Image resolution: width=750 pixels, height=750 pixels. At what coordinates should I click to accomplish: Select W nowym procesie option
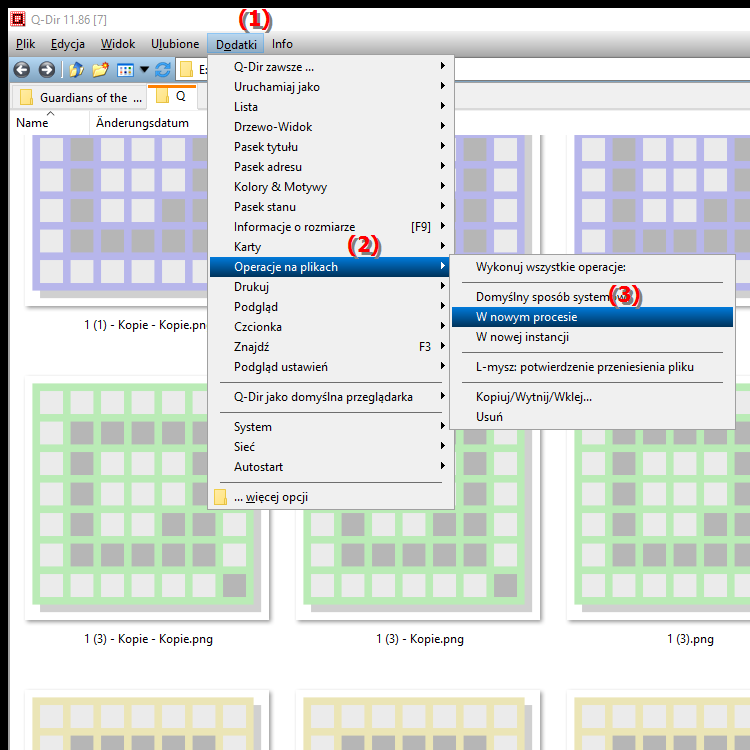coord(592,317)
